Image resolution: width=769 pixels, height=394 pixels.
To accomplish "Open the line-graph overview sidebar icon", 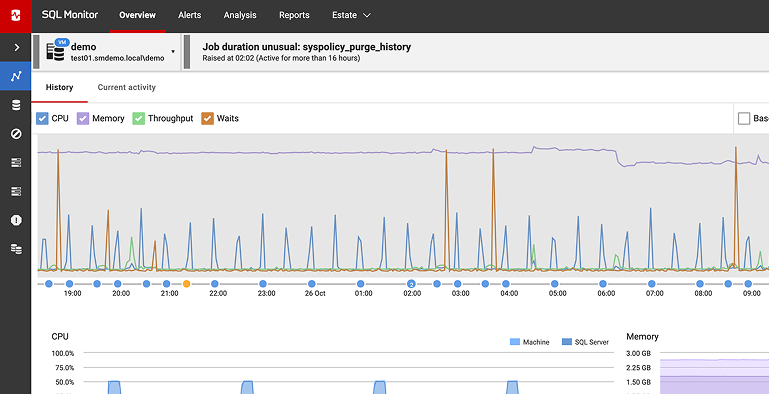I will (16, 76).
